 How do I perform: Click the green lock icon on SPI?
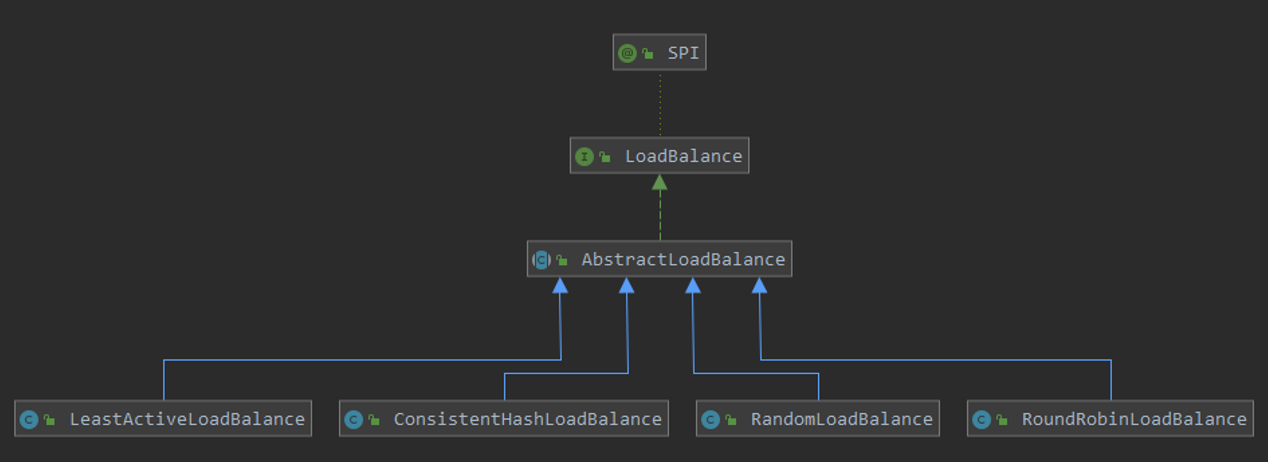(648, 54)
